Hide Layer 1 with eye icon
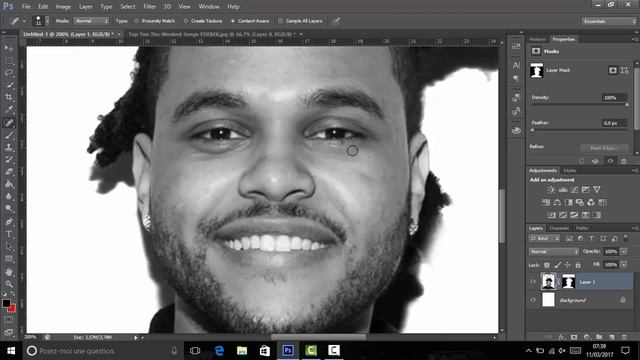Screen dimensions: 640x360 tap(533, 282)
